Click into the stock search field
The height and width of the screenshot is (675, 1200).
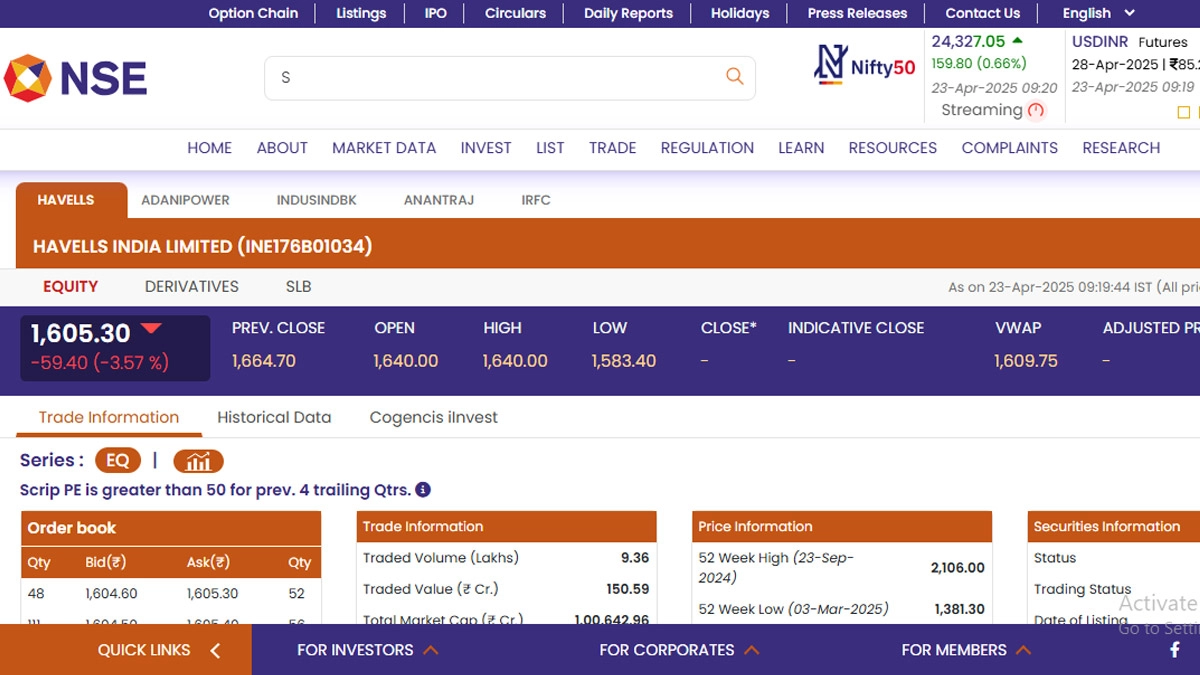coord(490,77)
